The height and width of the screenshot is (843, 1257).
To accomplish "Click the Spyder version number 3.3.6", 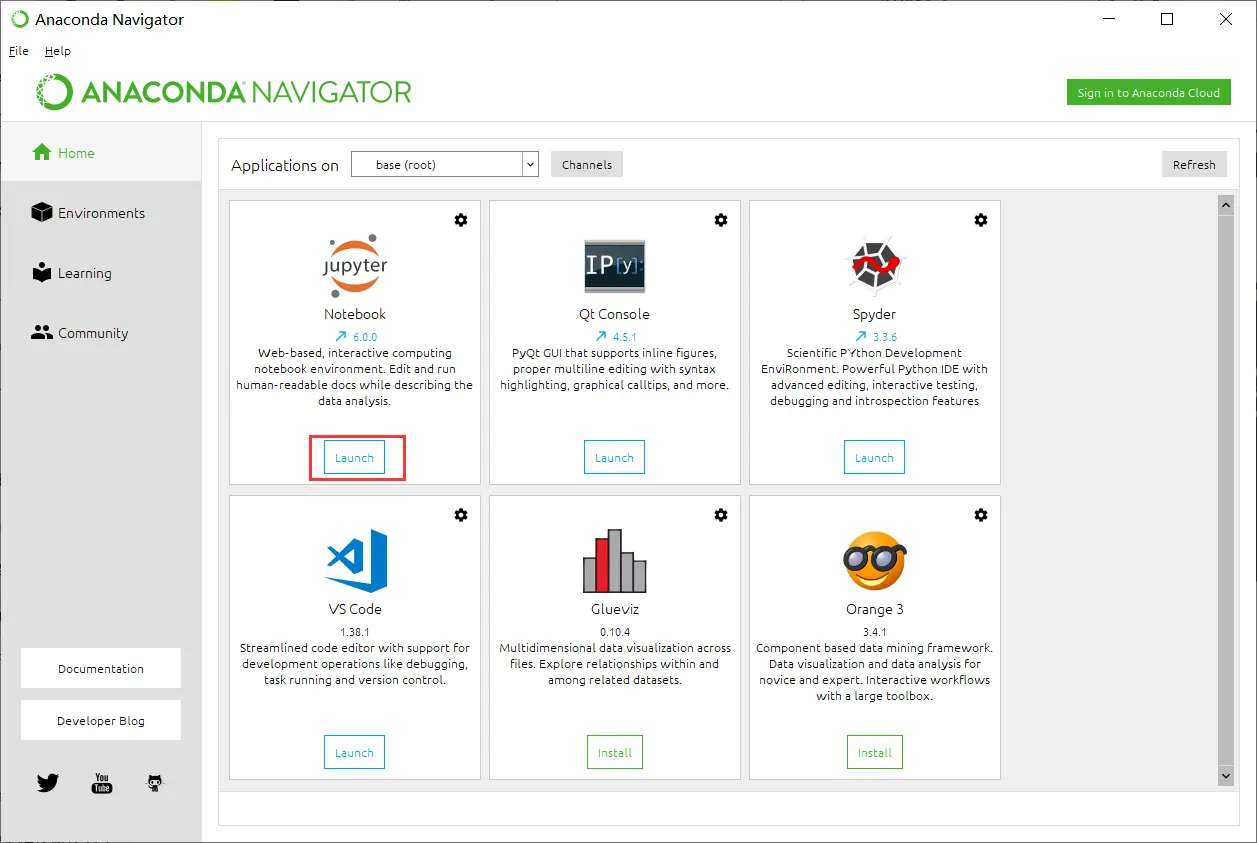I will click(885, 337).
